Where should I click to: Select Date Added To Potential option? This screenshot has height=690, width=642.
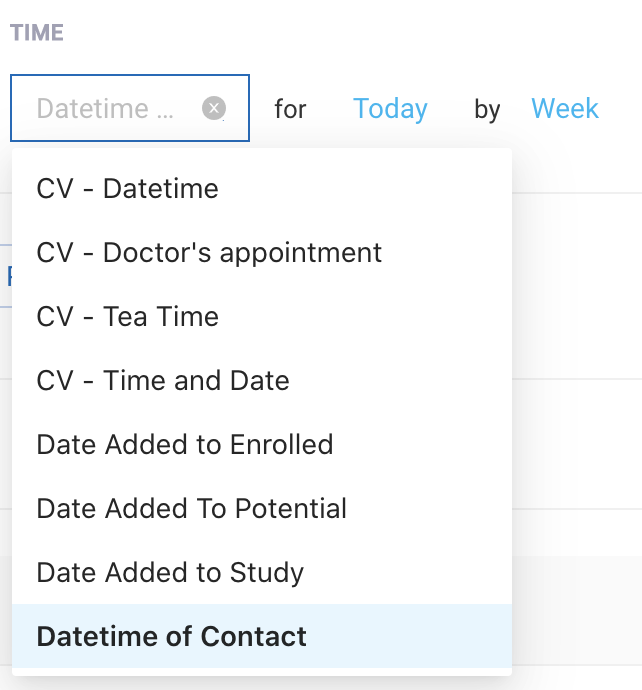pyautogui.click(x=191, y=508)
